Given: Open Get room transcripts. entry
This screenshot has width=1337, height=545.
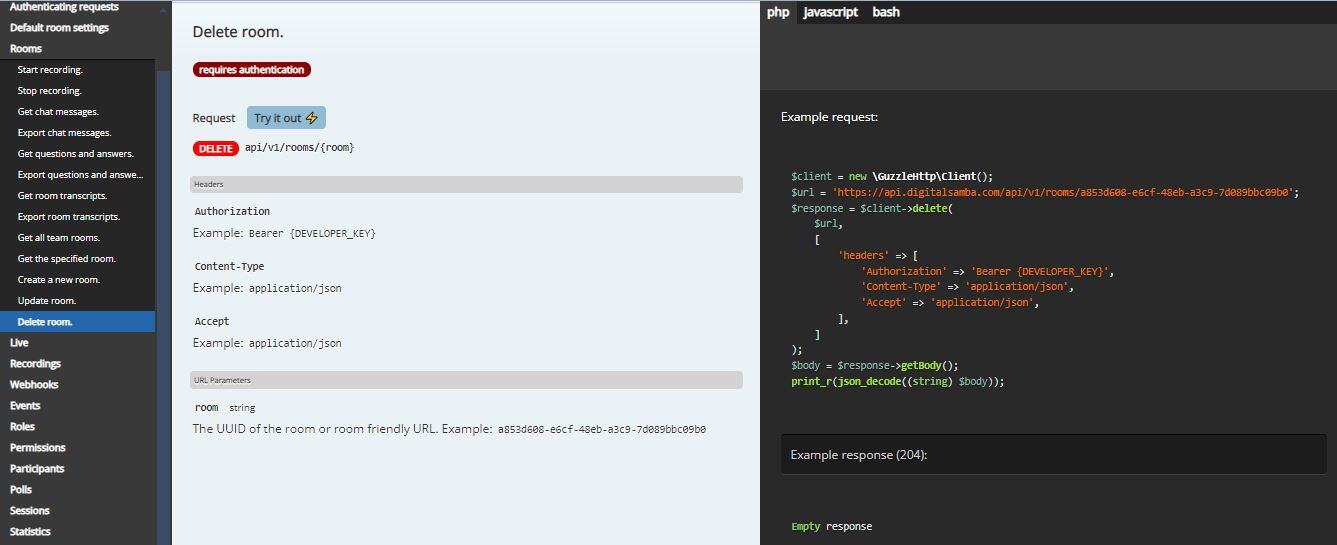Looking at the screenshot, I should point(62,196).
